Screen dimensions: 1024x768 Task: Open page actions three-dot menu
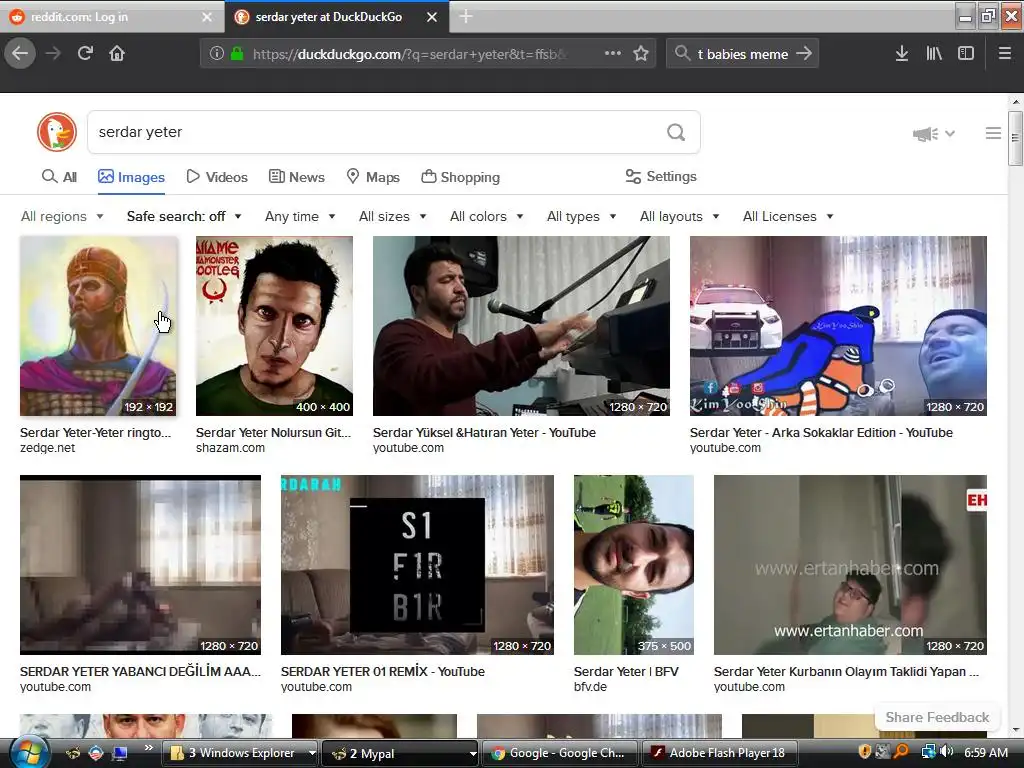[x=613, y=54]
